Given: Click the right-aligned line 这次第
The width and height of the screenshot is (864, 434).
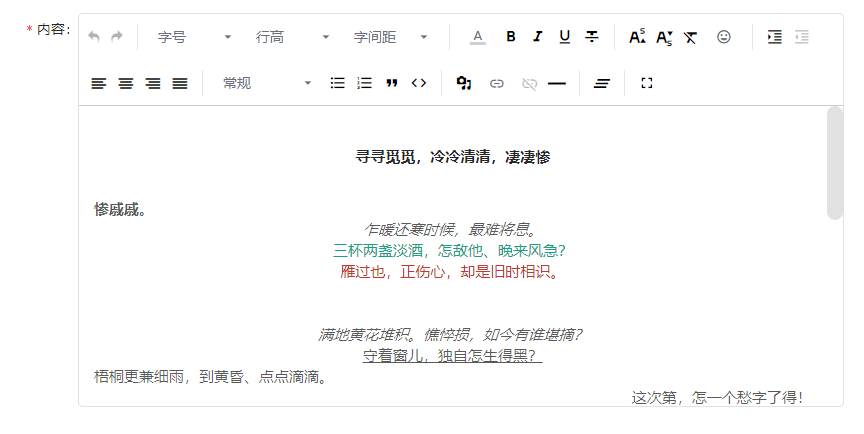Looking at the screenshot, I should [x=717, y=398].
